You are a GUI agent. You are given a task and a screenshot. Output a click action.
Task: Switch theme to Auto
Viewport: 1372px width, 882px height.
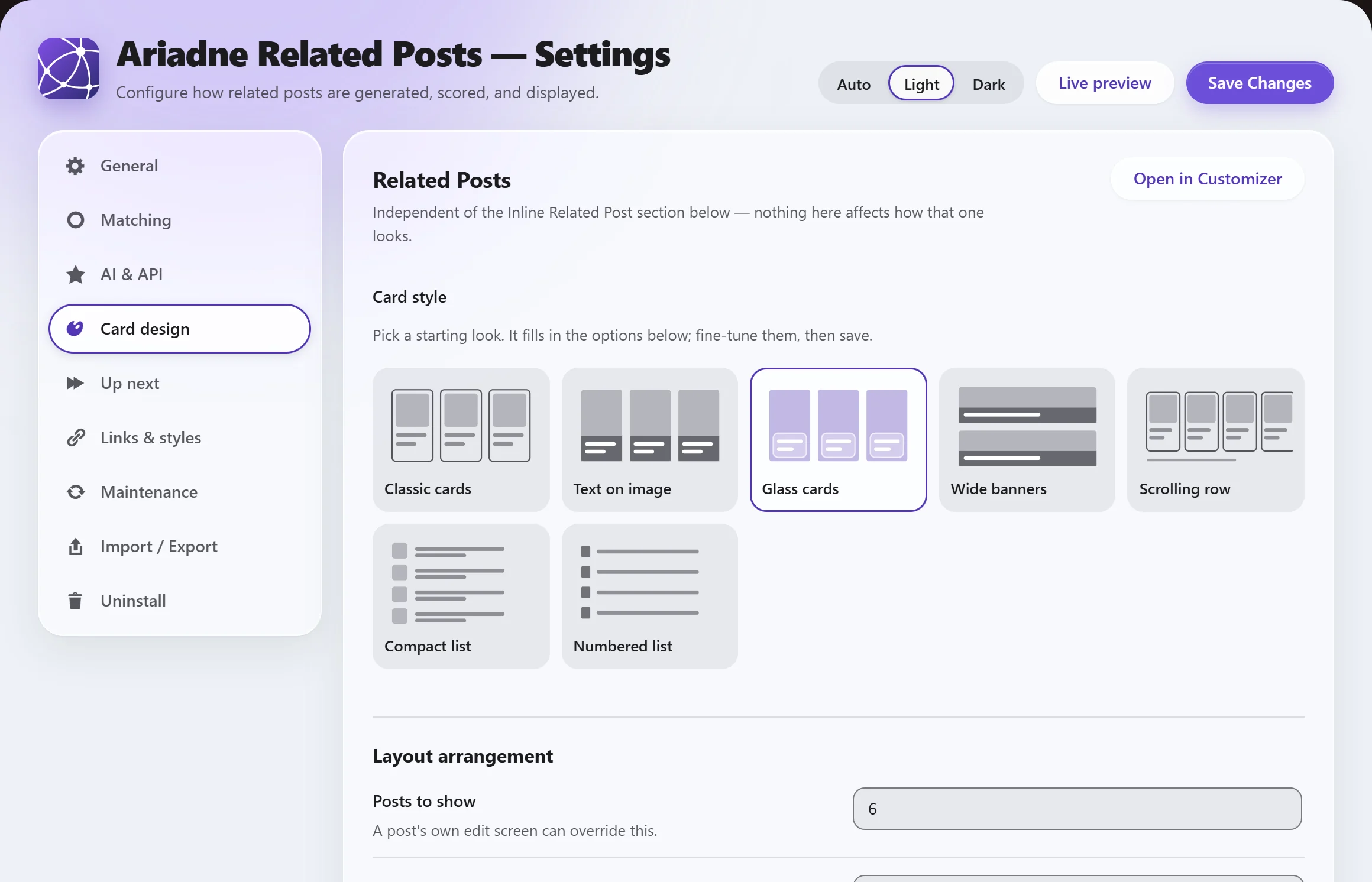853,84
